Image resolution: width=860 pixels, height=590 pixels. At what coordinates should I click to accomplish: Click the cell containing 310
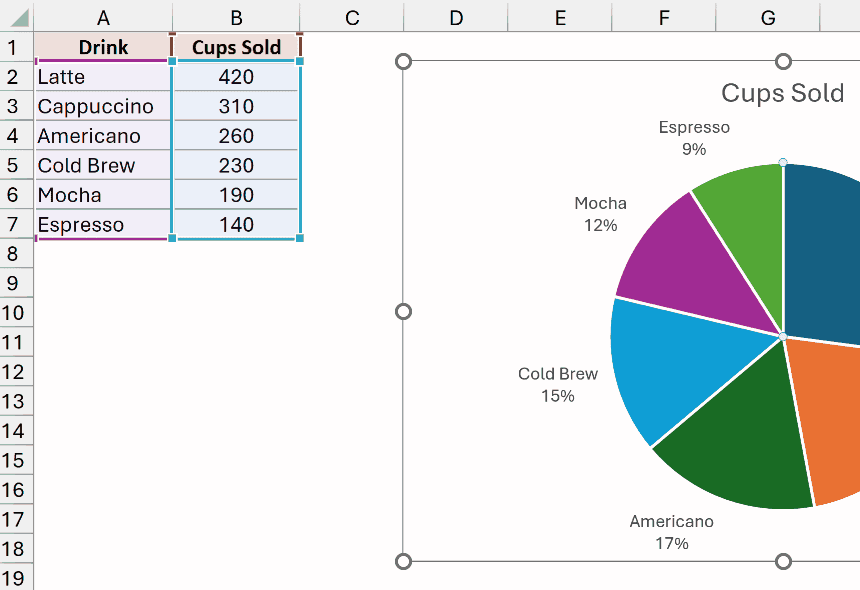click(x=236, y=106)
